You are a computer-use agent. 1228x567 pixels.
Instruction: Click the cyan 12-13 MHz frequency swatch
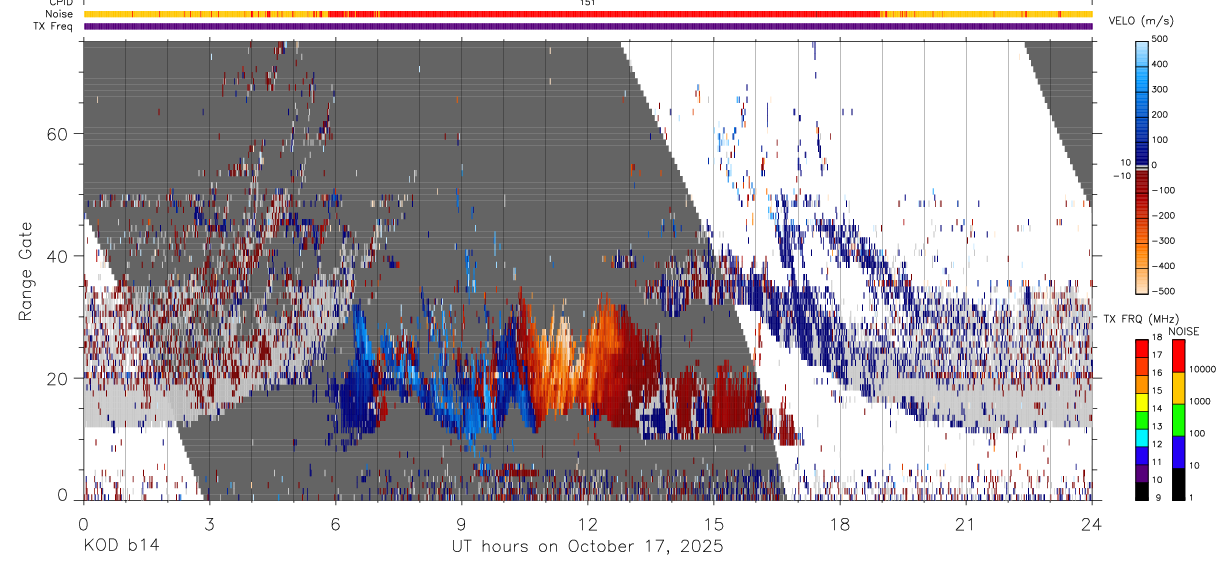(x=1142, y=437)
